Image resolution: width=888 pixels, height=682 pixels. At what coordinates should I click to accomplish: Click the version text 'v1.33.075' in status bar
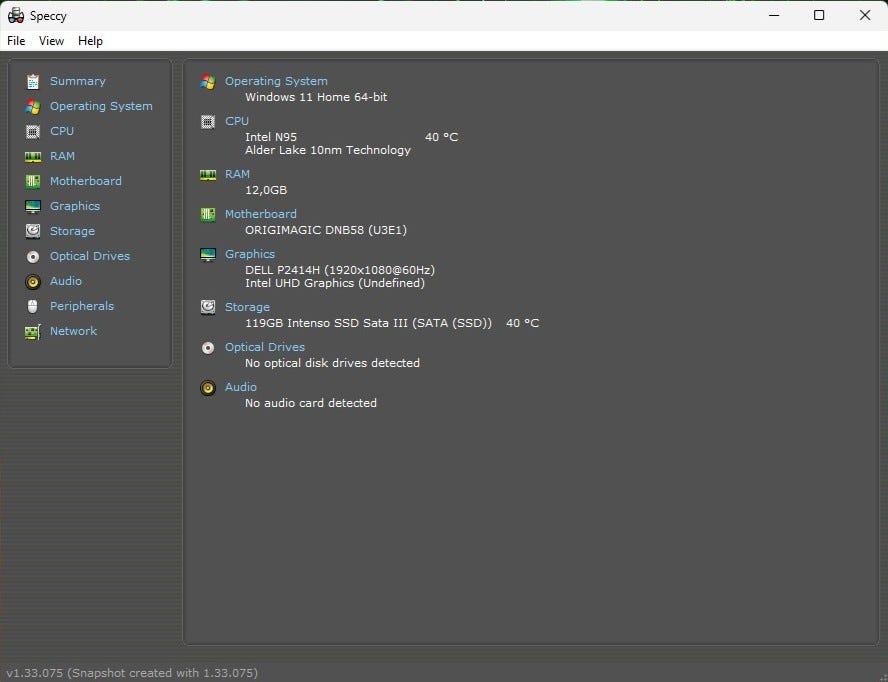point(35,673)
